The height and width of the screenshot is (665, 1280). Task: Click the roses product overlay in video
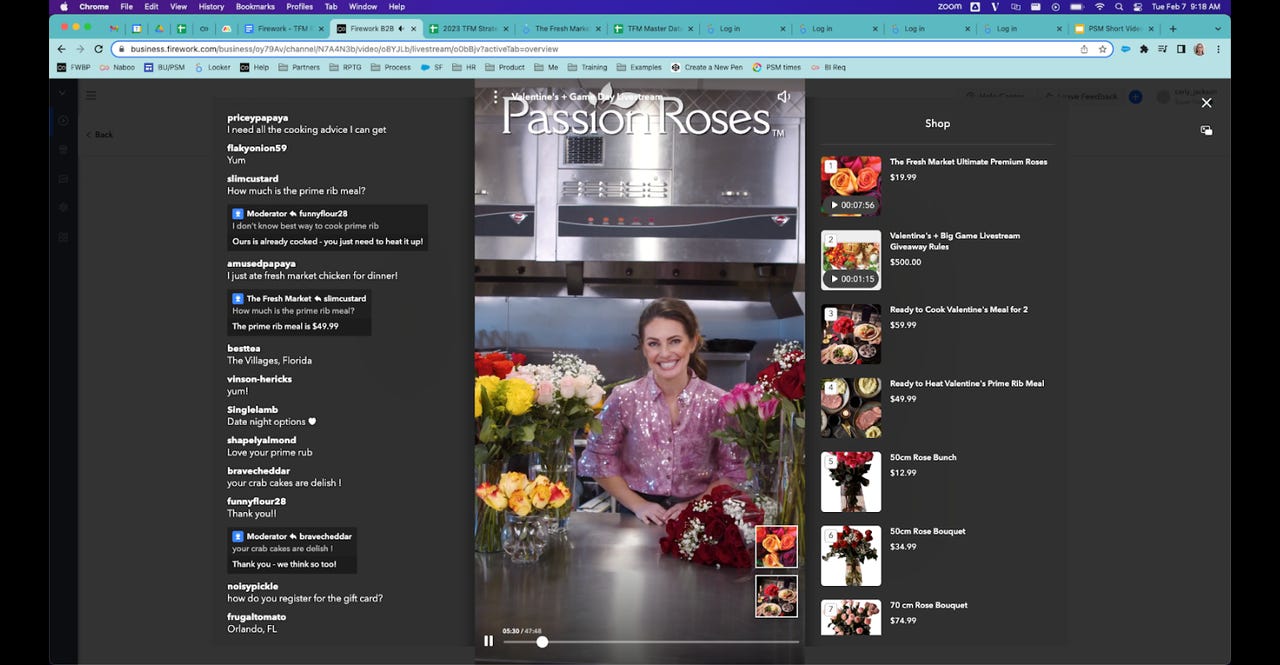(776, 547)
